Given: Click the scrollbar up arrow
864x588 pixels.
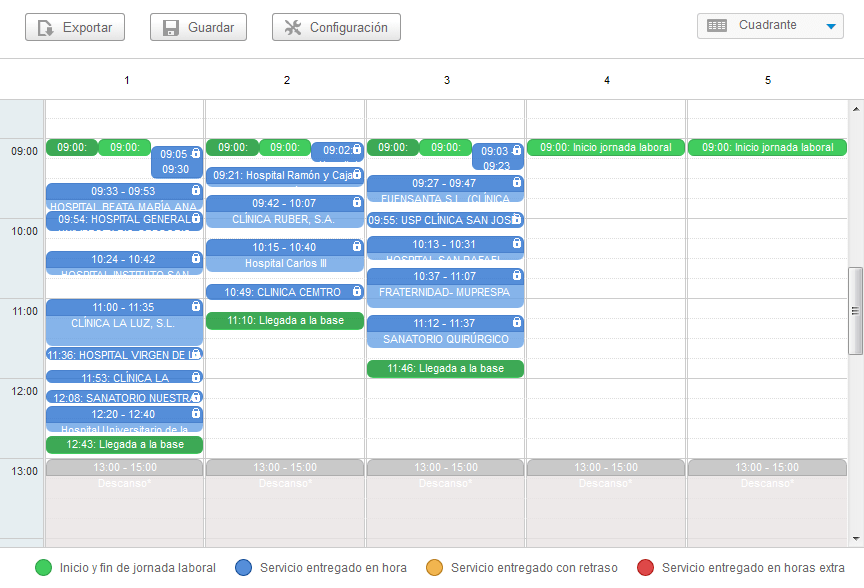Looking at the screenshot, I should click(856, 109).
